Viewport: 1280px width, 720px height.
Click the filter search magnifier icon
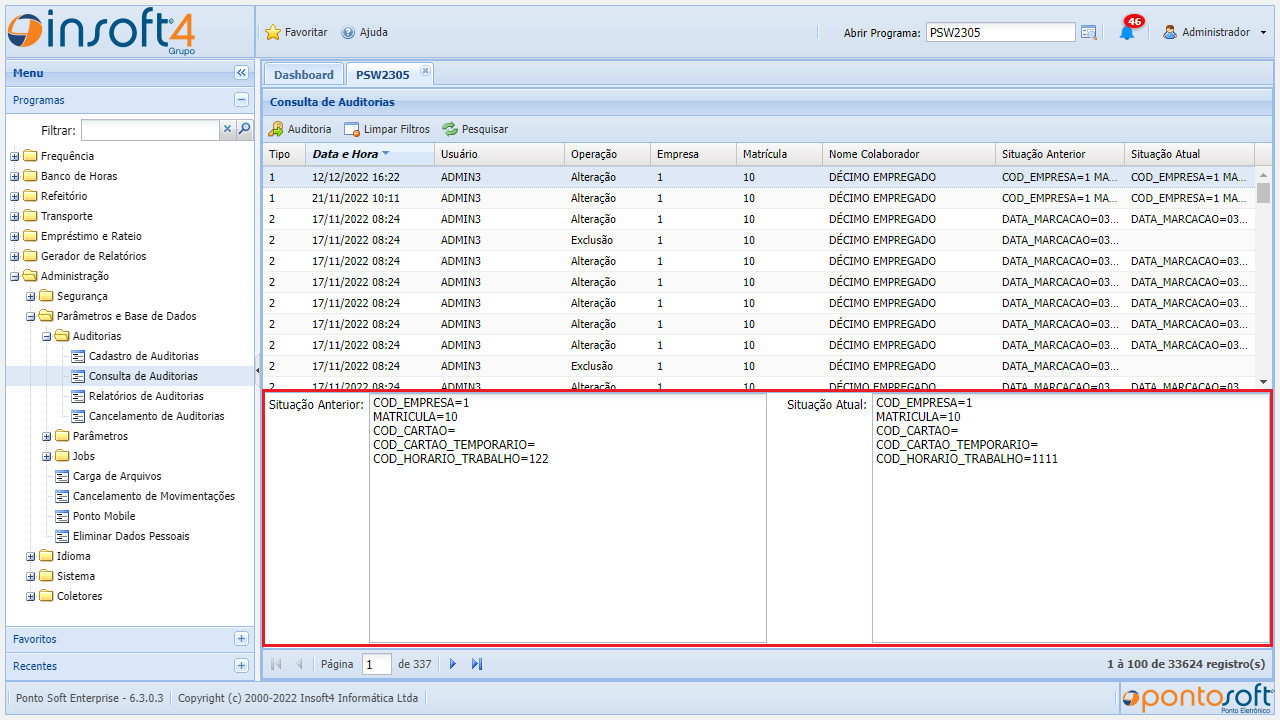[x=244, y=129]
